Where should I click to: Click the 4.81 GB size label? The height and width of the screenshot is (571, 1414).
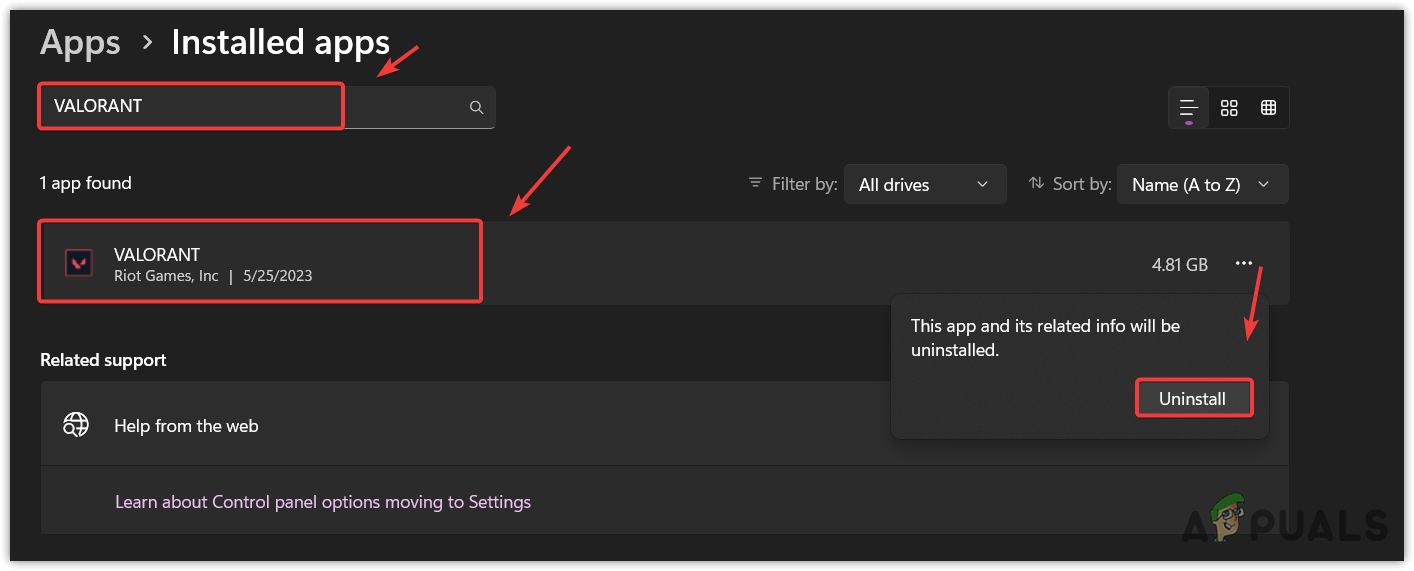coord(1179,264)
